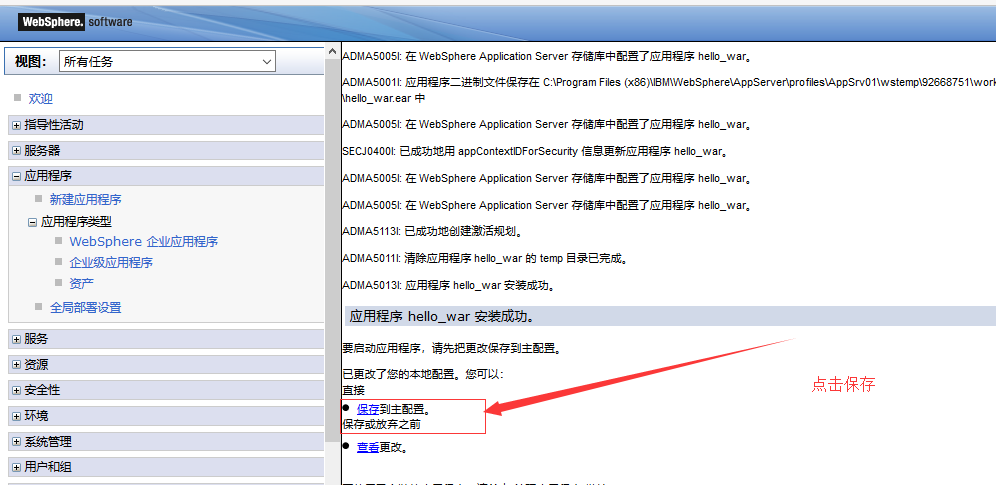
Task: Open 全局部署设置 link
Action: click(x=86, y=308)
